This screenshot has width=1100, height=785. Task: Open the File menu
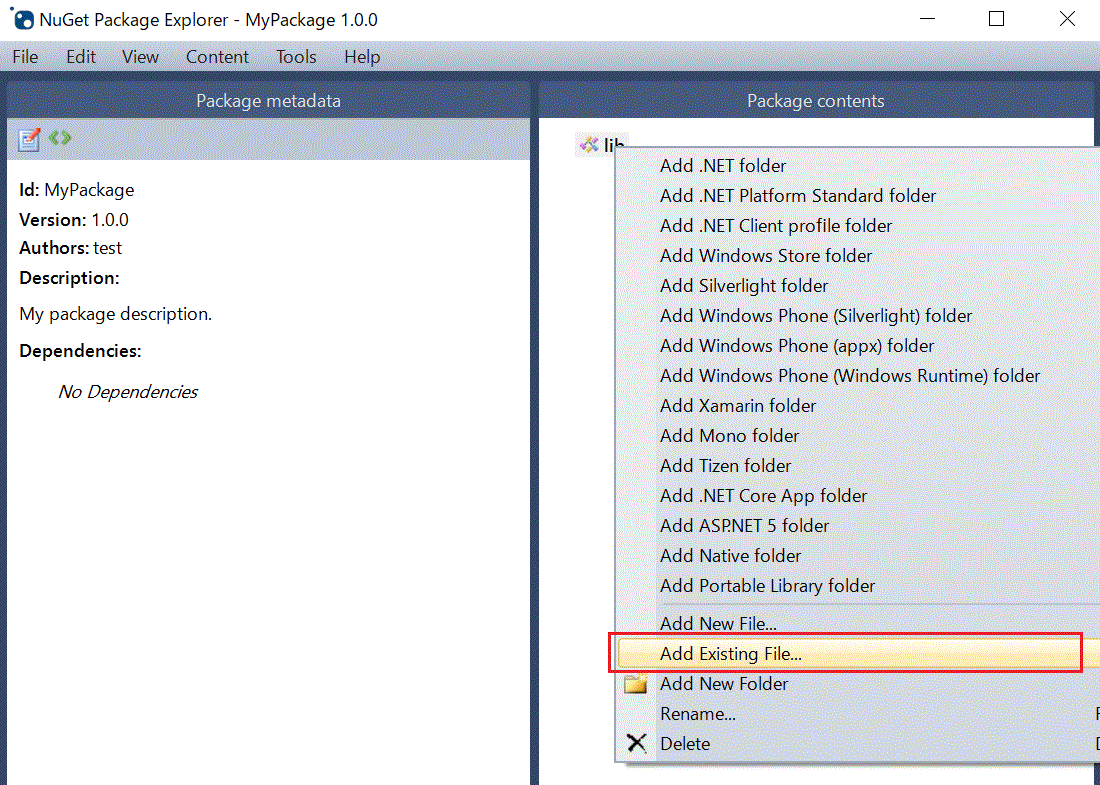coord(25,57)
